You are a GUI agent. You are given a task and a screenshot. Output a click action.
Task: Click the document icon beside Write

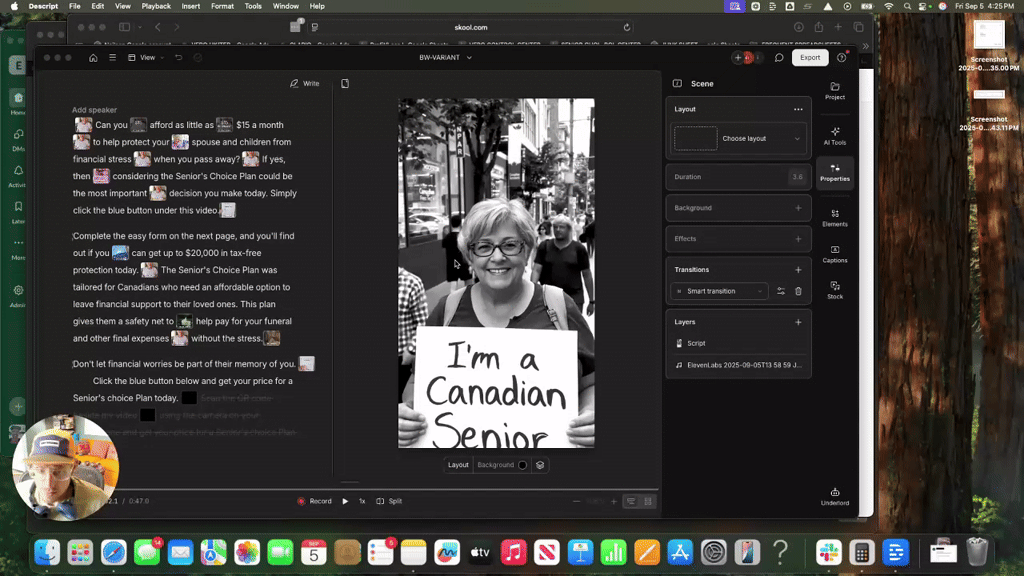[x=345, y=84]
